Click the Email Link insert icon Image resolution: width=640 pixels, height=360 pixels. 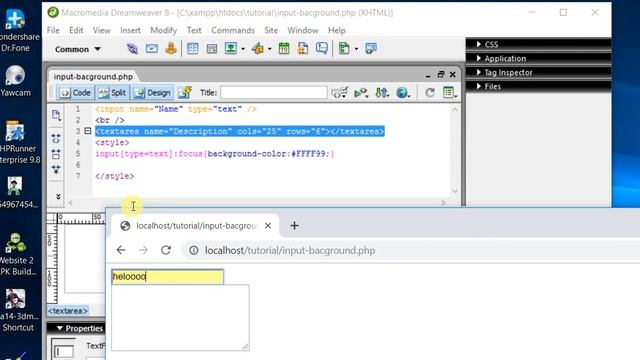(x=152, y=49)
